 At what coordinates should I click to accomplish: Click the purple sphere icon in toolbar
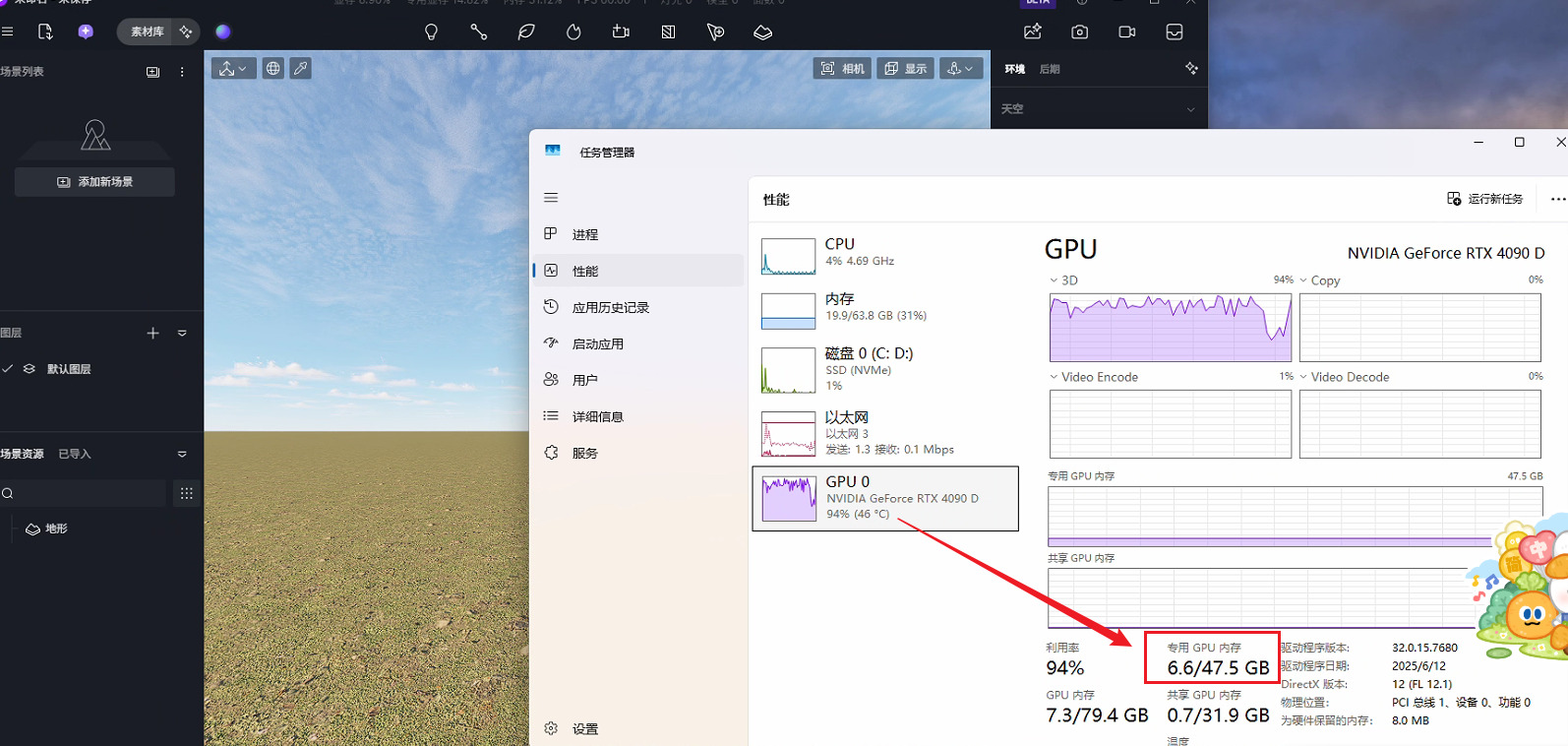pyautogui.click(x=223, y=31)
